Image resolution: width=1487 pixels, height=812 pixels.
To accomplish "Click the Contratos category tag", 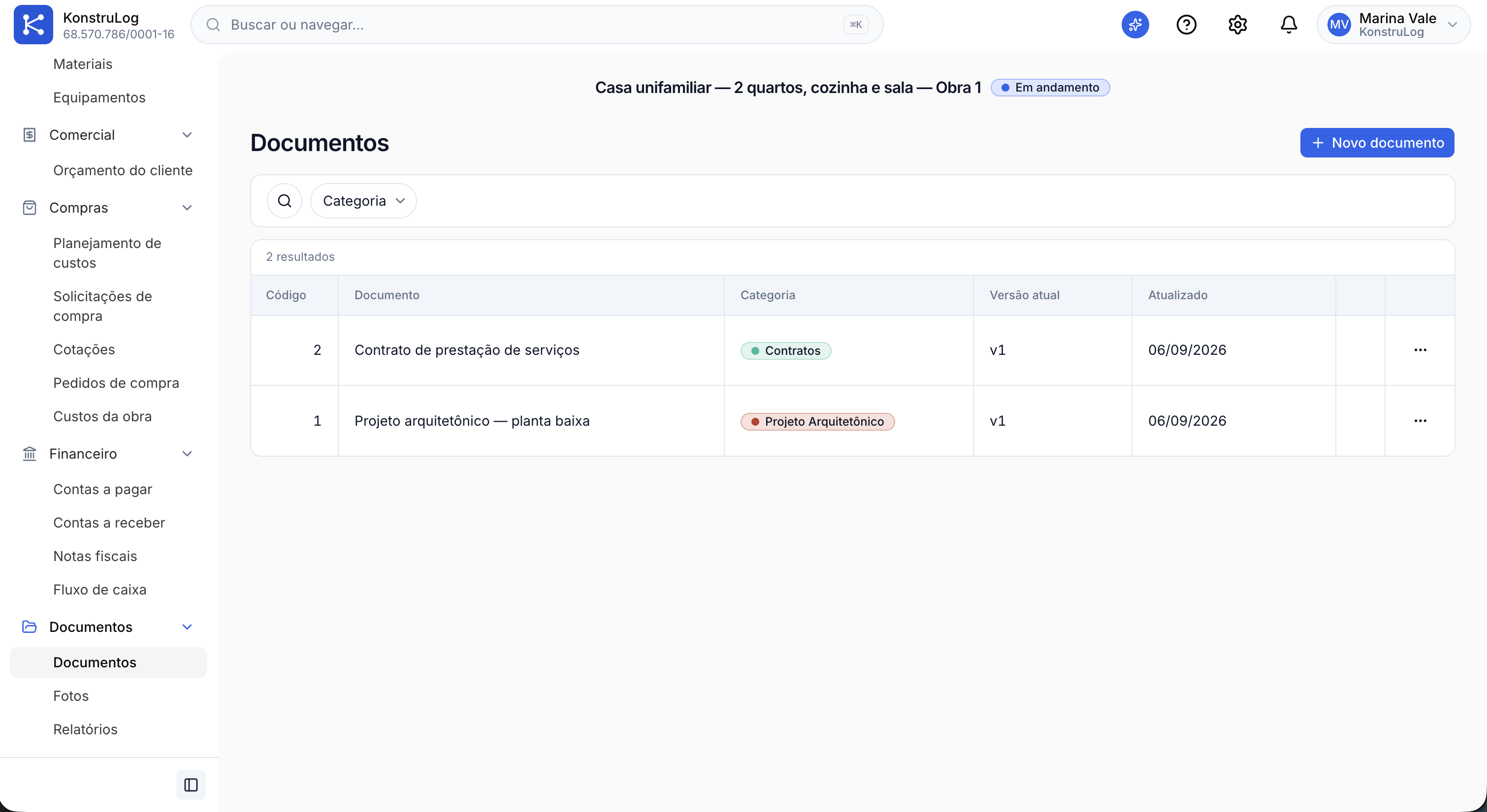I will (786, 350).
